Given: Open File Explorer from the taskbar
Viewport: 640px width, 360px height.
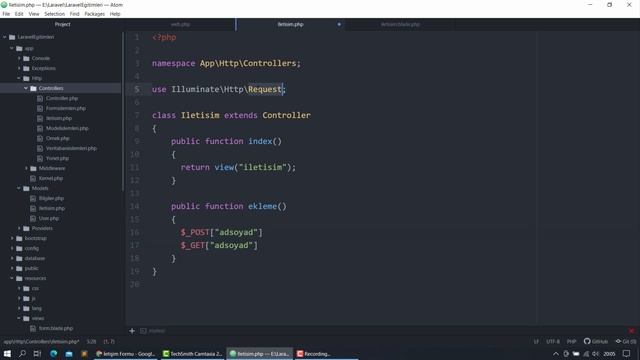Looking at the screenshot, I should 69,354.
